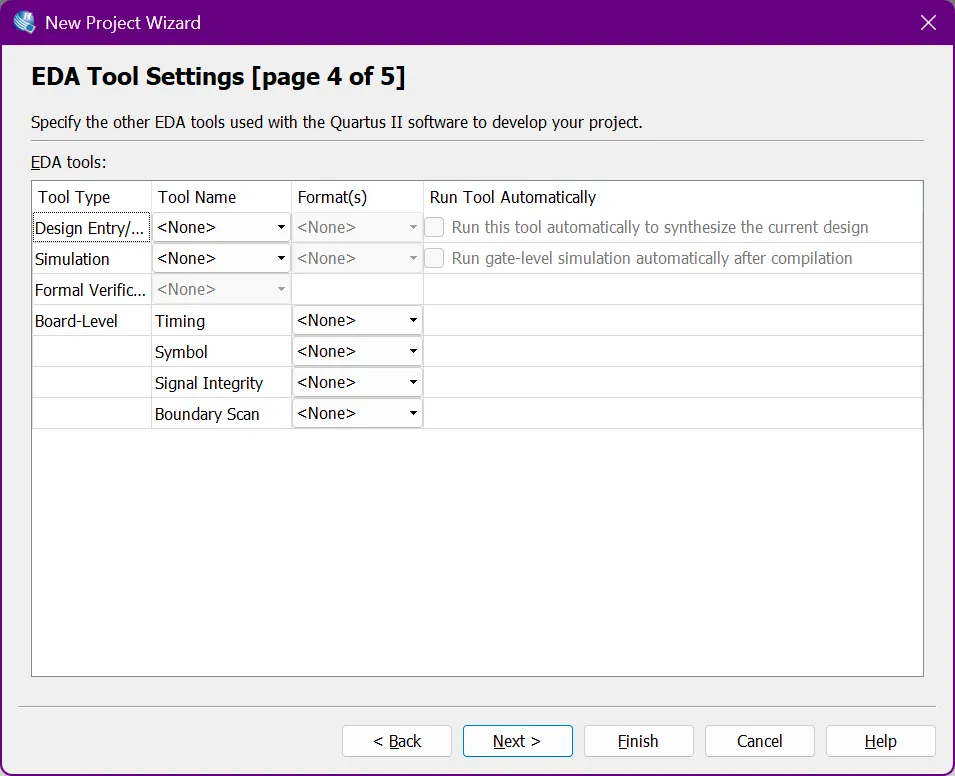Cancel the wizard

click(x=759, y=741)
